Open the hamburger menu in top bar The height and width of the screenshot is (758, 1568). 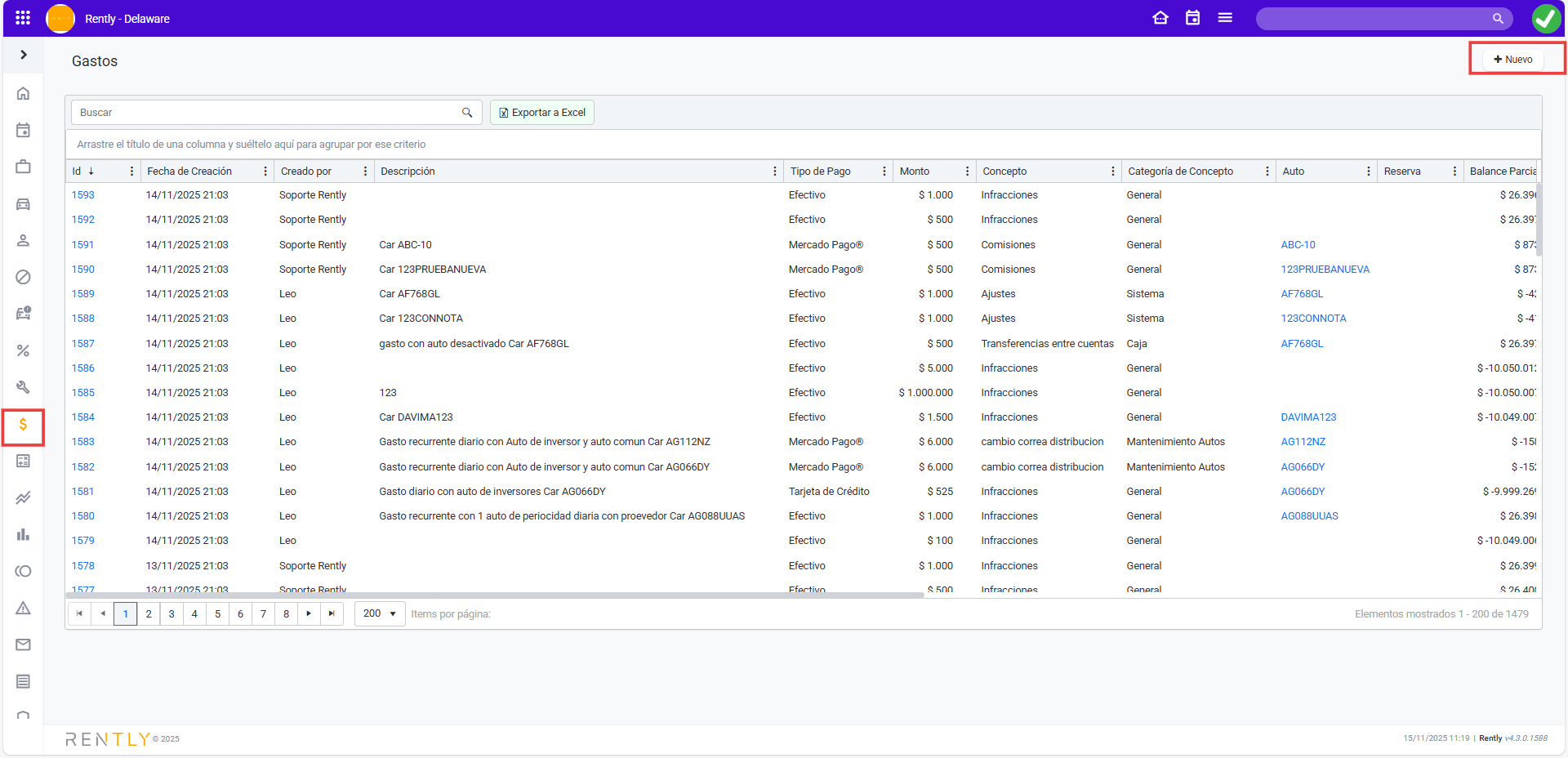[1225, 18]
